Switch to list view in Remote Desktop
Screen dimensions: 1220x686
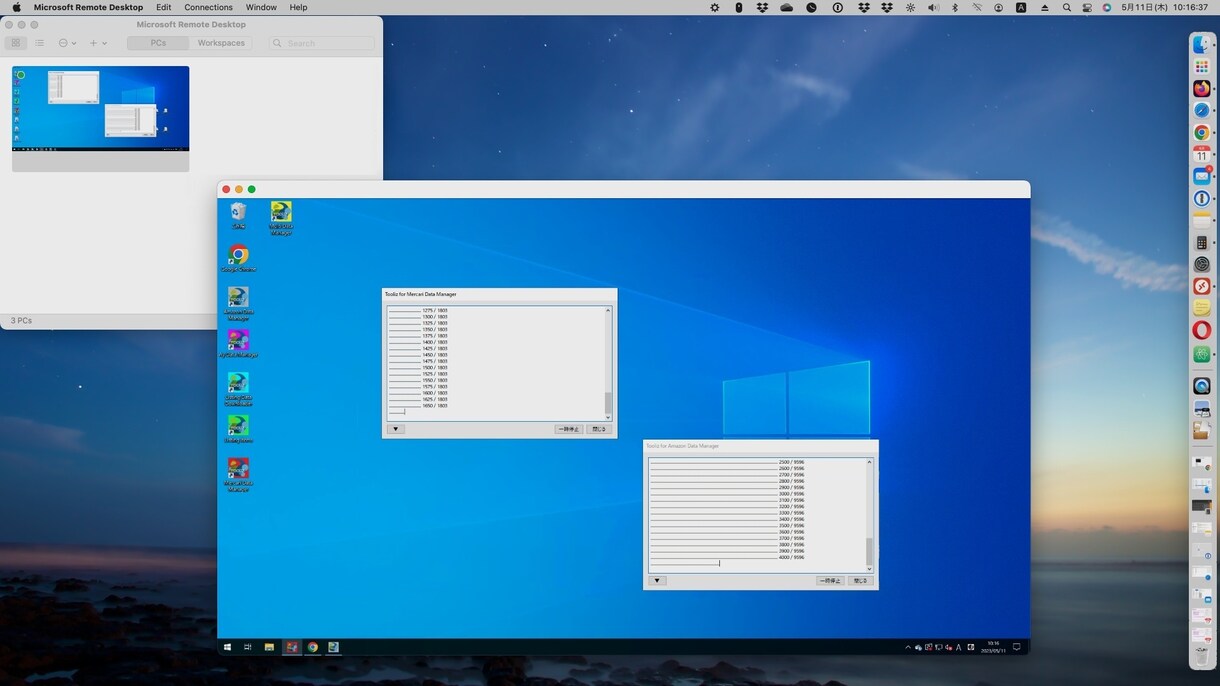pos(39,43)
